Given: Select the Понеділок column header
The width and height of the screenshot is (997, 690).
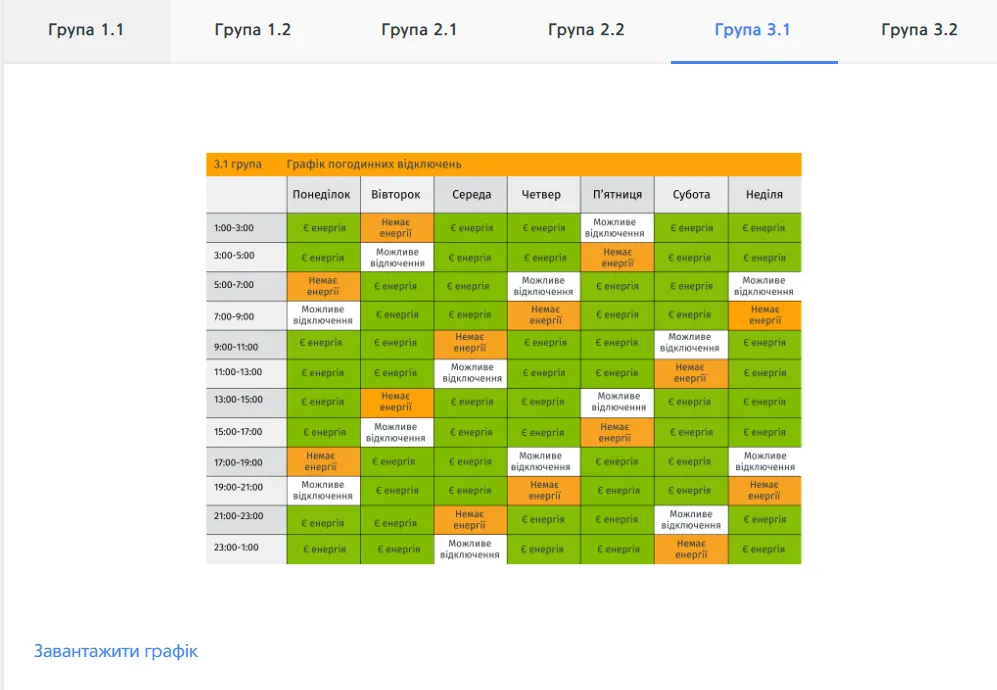Looking at the screenshot, I should click(322, 195).
